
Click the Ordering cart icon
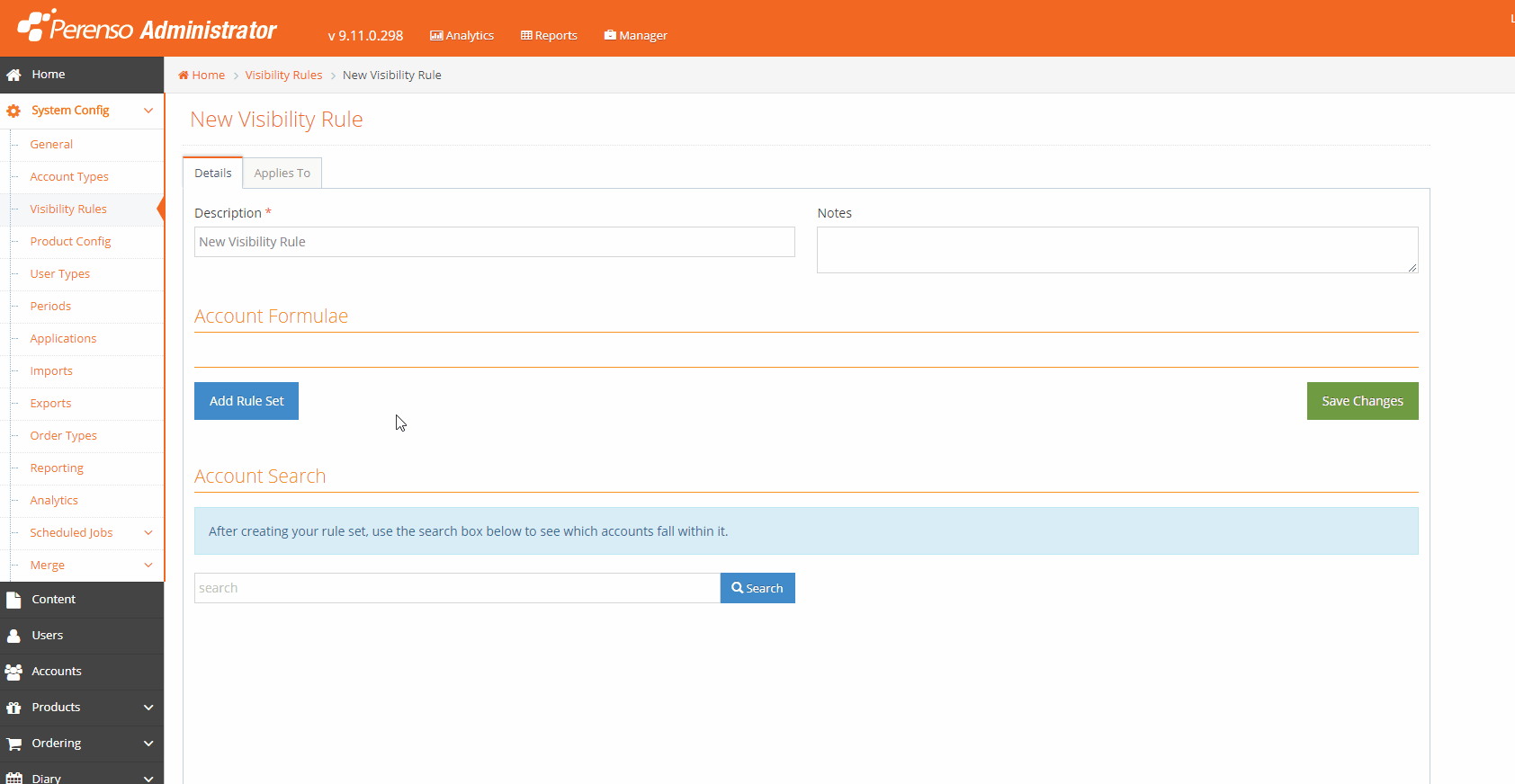(x=13, y=744)
